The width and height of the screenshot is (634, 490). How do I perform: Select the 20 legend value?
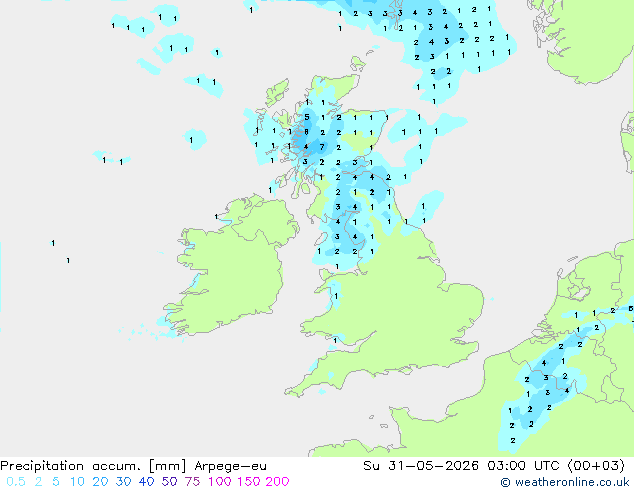coord(100,482)
